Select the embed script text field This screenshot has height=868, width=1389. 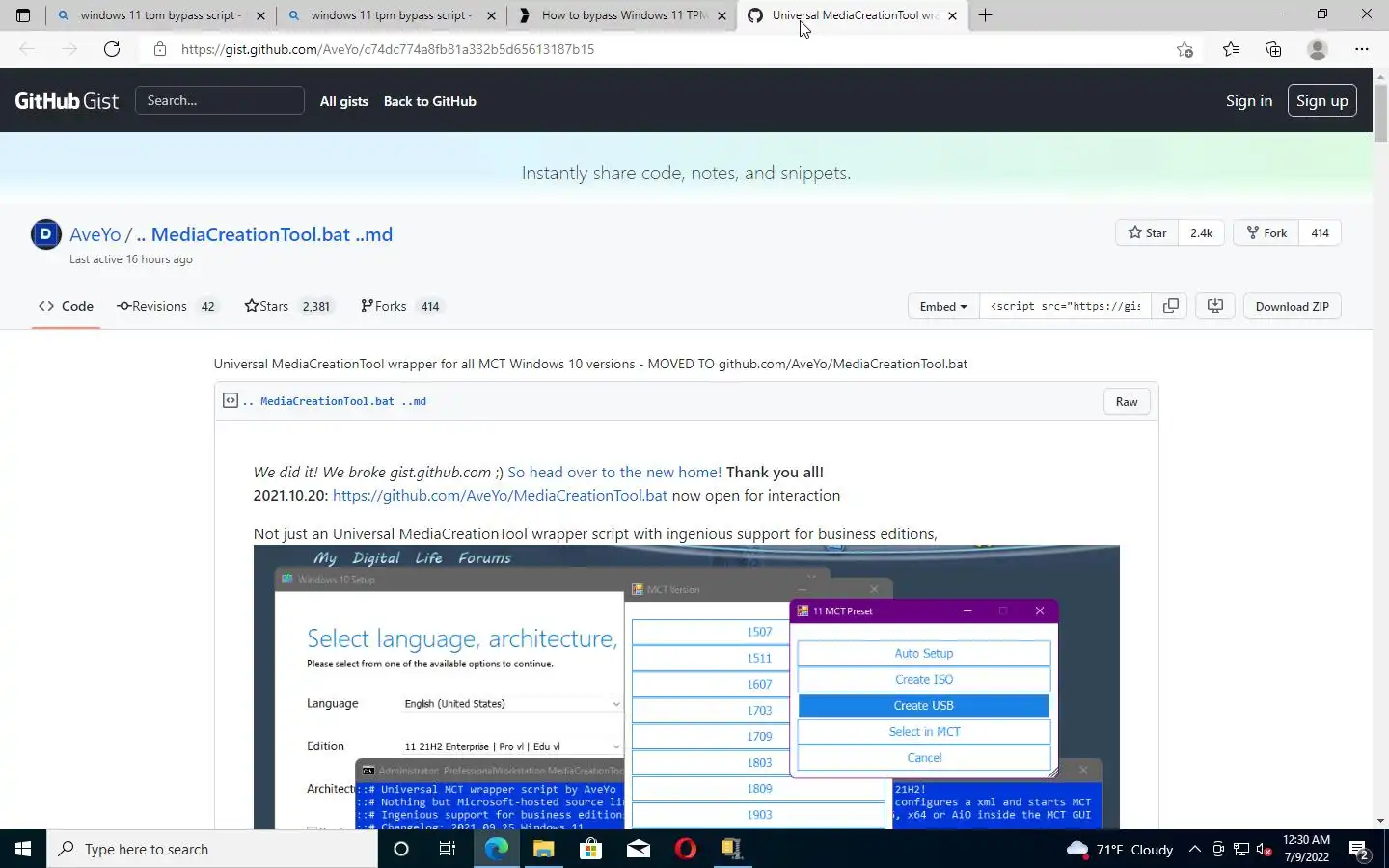1065,306
